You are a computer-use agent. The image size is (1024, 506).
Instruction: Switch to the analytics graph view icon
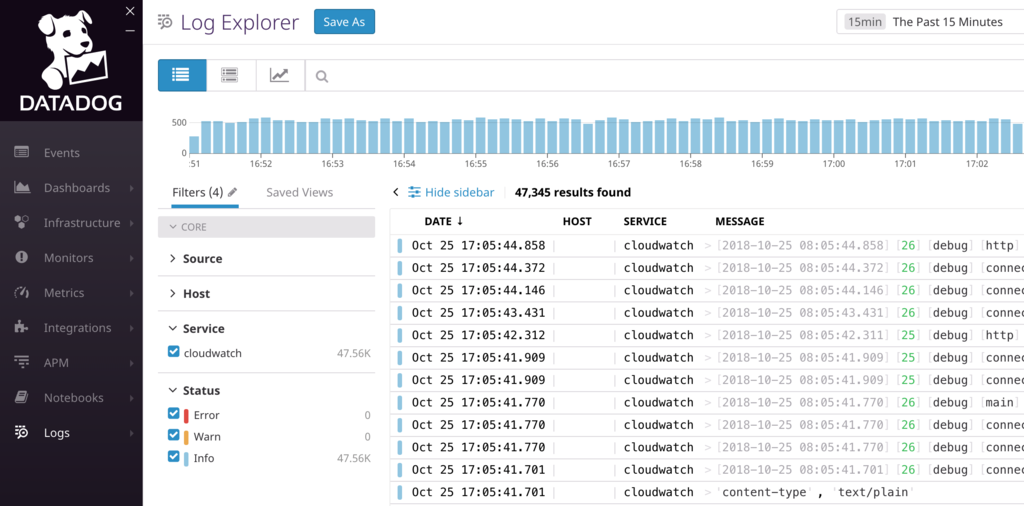(x=280, y=75)
